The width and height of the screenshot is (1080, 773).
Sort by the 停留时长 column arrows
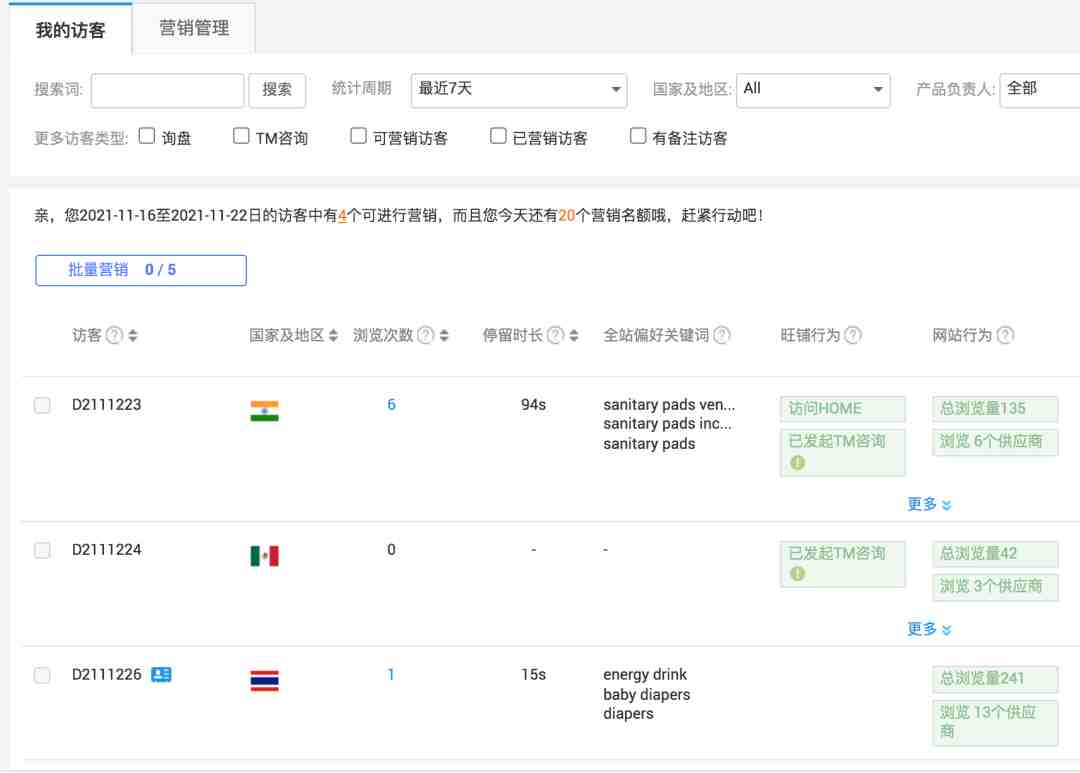pos(574,336)
